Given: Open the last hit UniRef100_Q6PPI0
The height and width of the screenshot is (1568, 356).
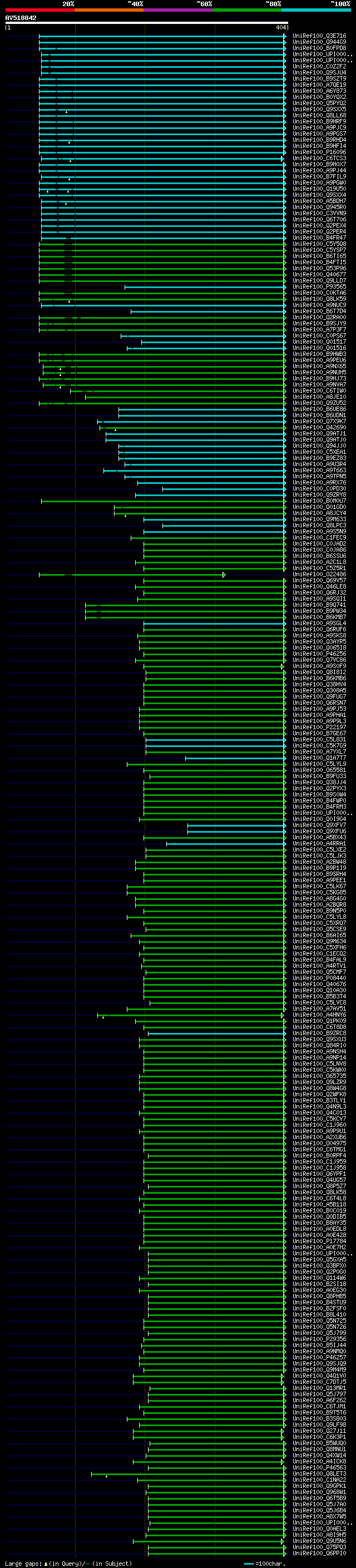Looking at the screenshot, I should (x=319, y=1554).
